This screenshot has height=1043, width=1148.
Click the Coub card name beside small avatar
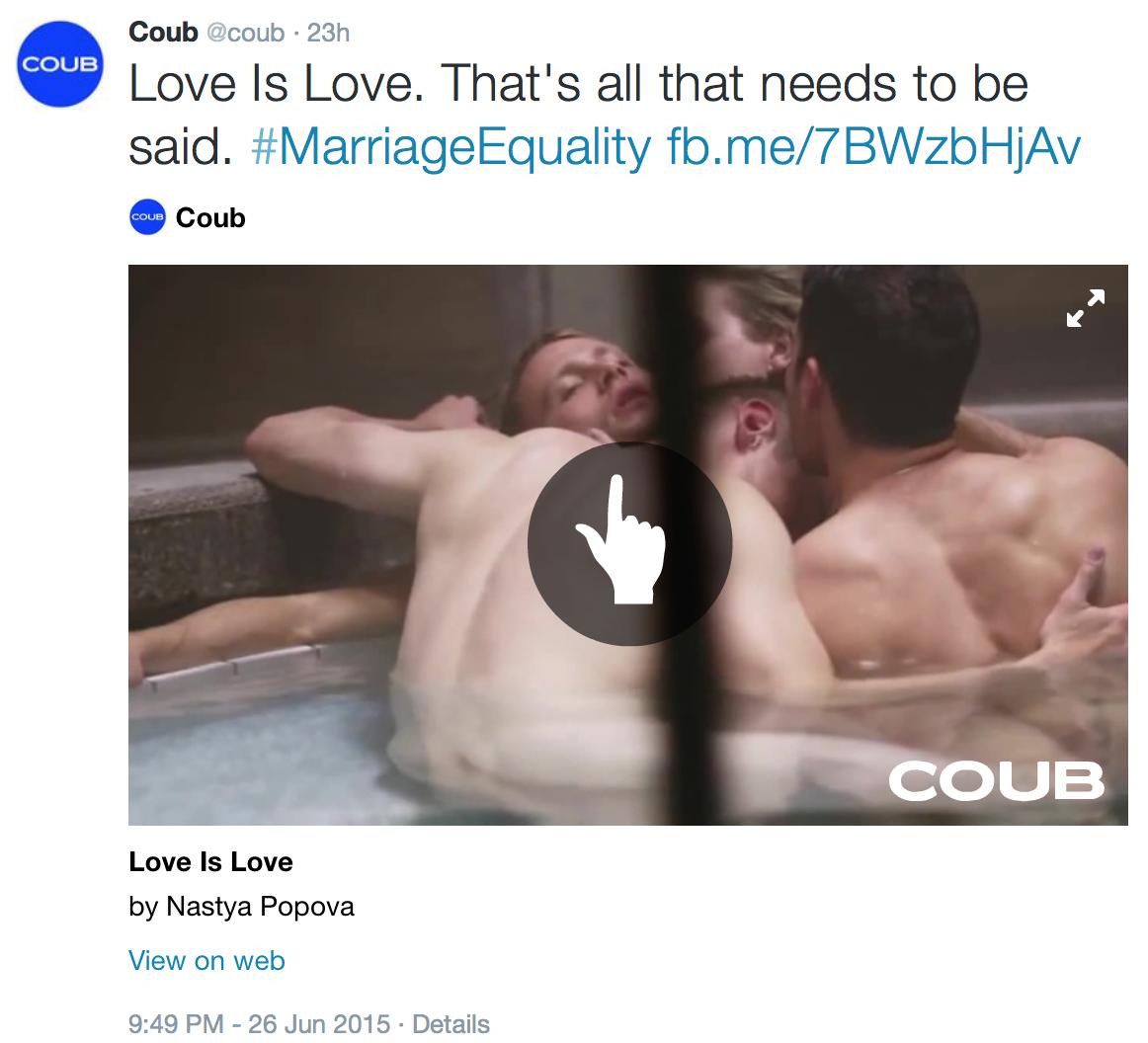click(x=210, y=217)
